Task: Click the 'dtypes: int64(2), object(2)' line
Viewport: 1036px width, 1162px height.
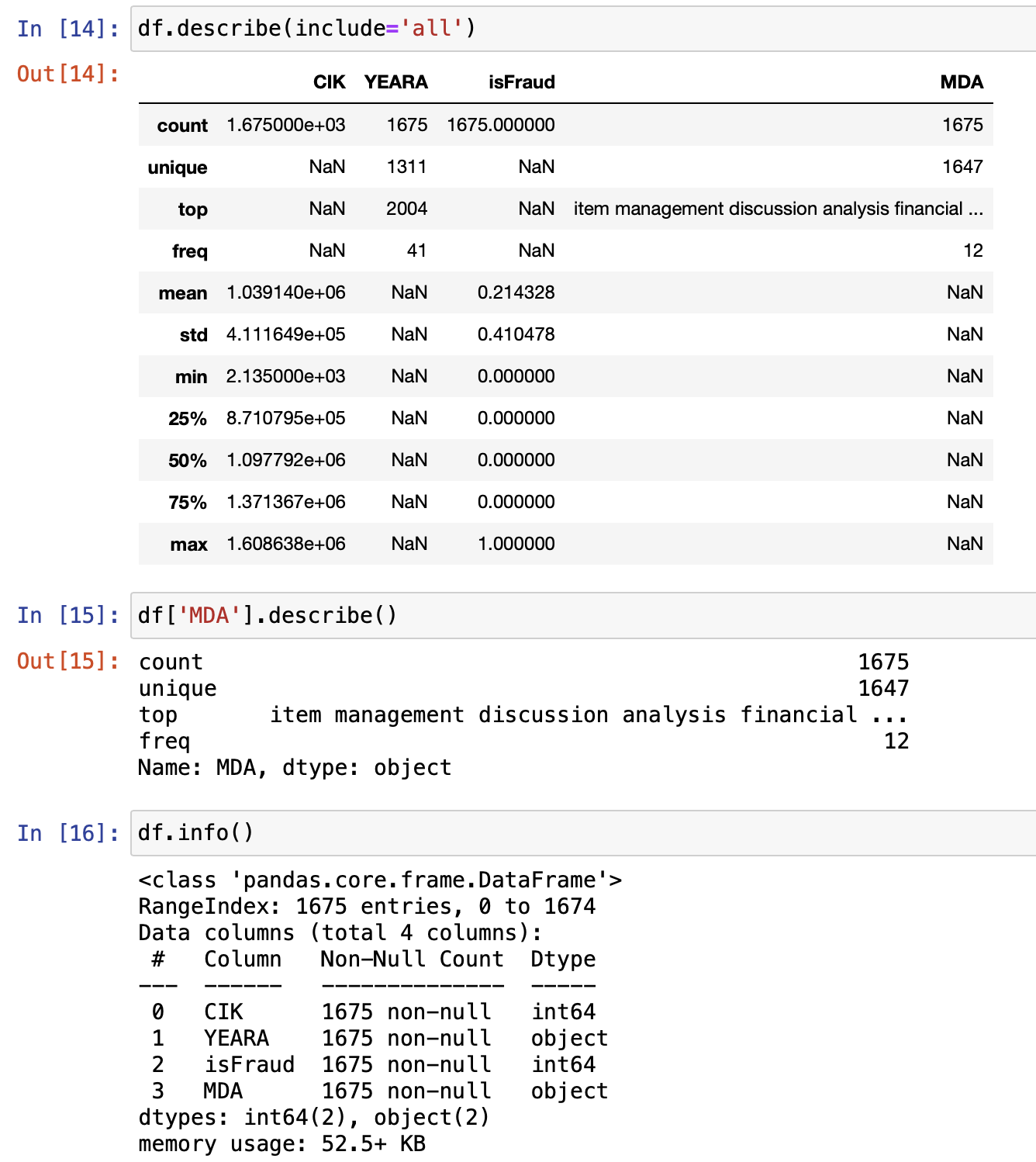Action: tap(314, 1118)
